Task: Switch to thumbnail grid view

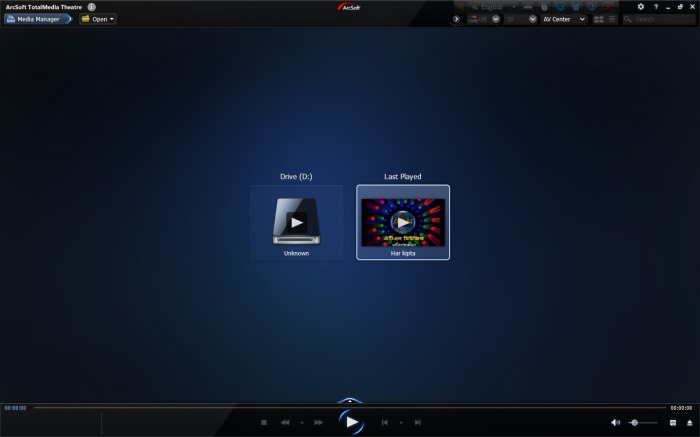Action: pos(599,19)
